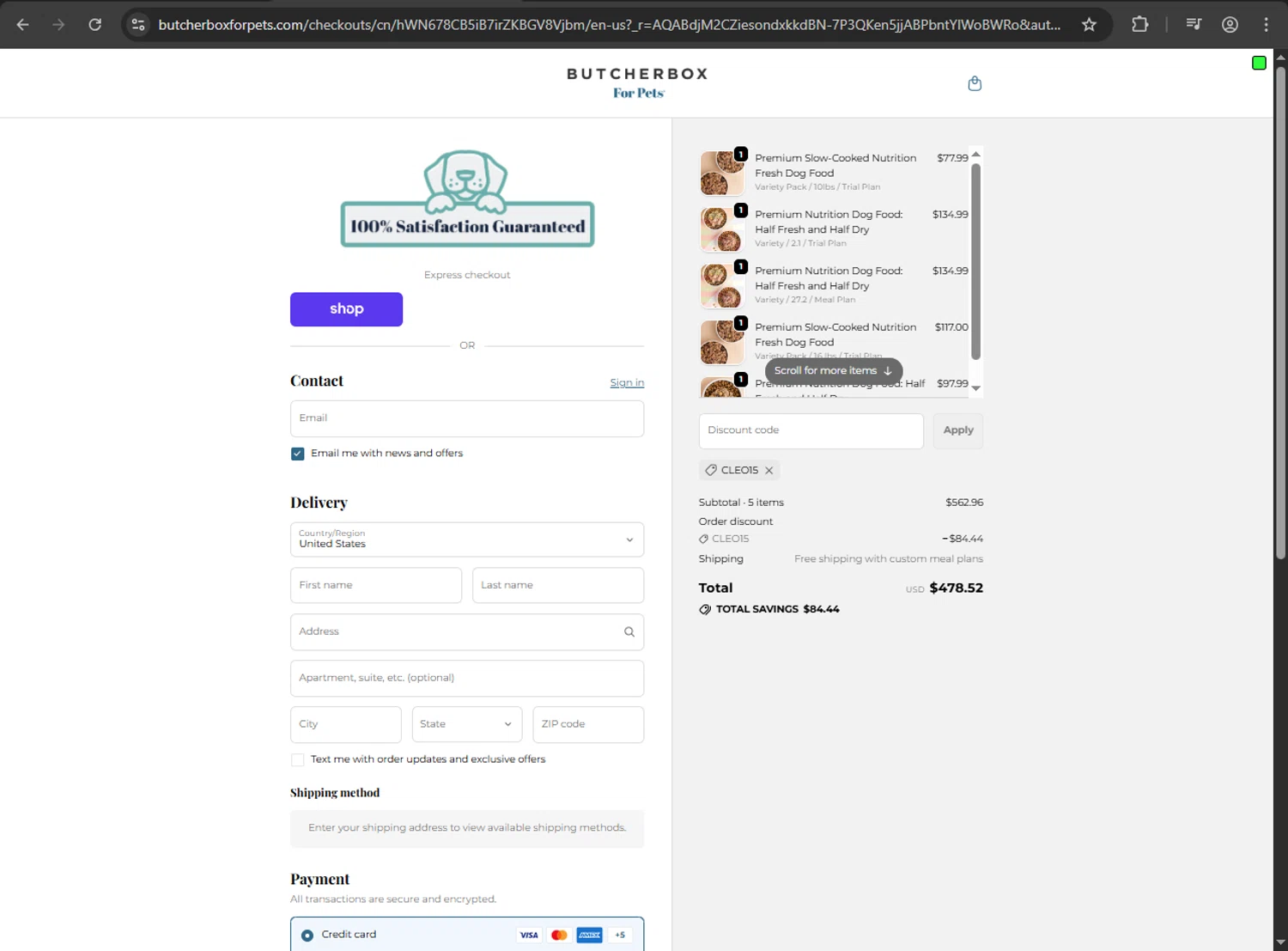Click the Mastercard logo
The image size is (1288, 951).
(559, 935)
